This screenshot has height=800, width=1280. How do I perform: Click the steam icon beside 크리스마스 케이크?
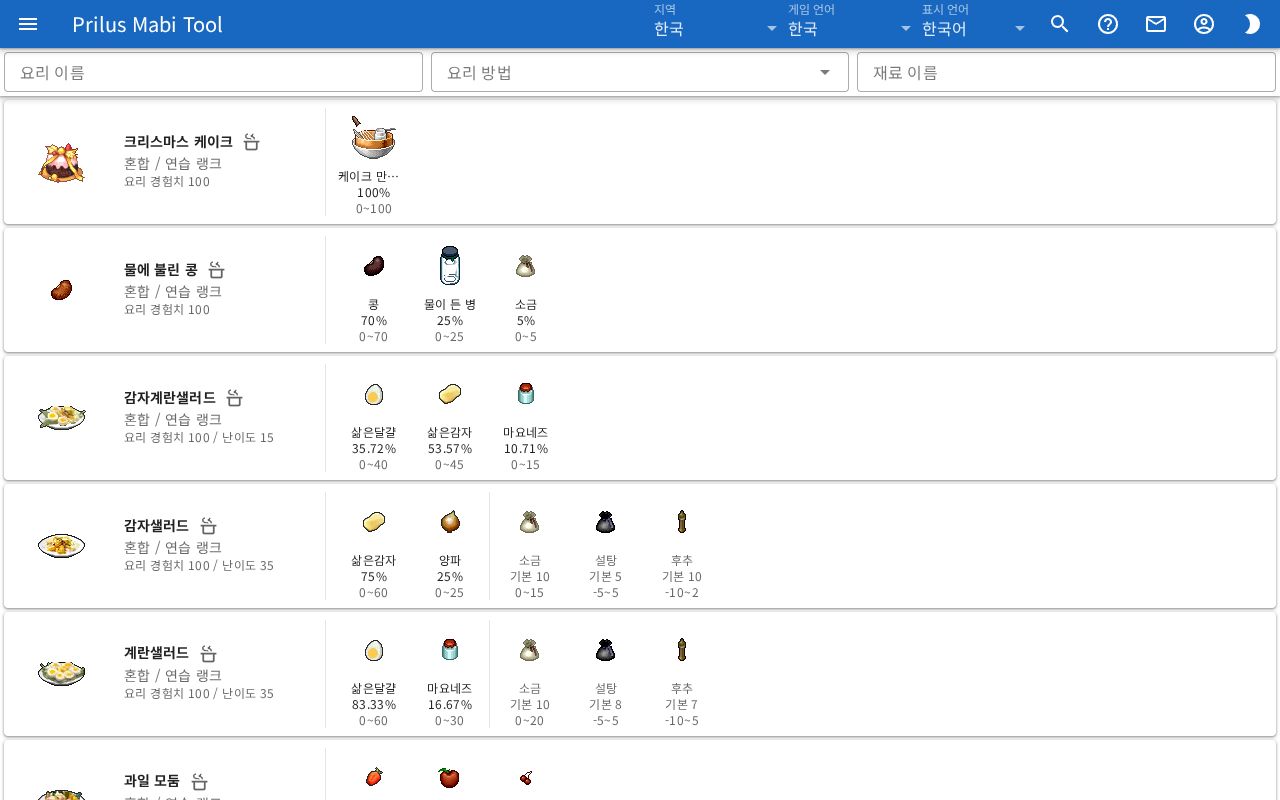pos(252,142)
